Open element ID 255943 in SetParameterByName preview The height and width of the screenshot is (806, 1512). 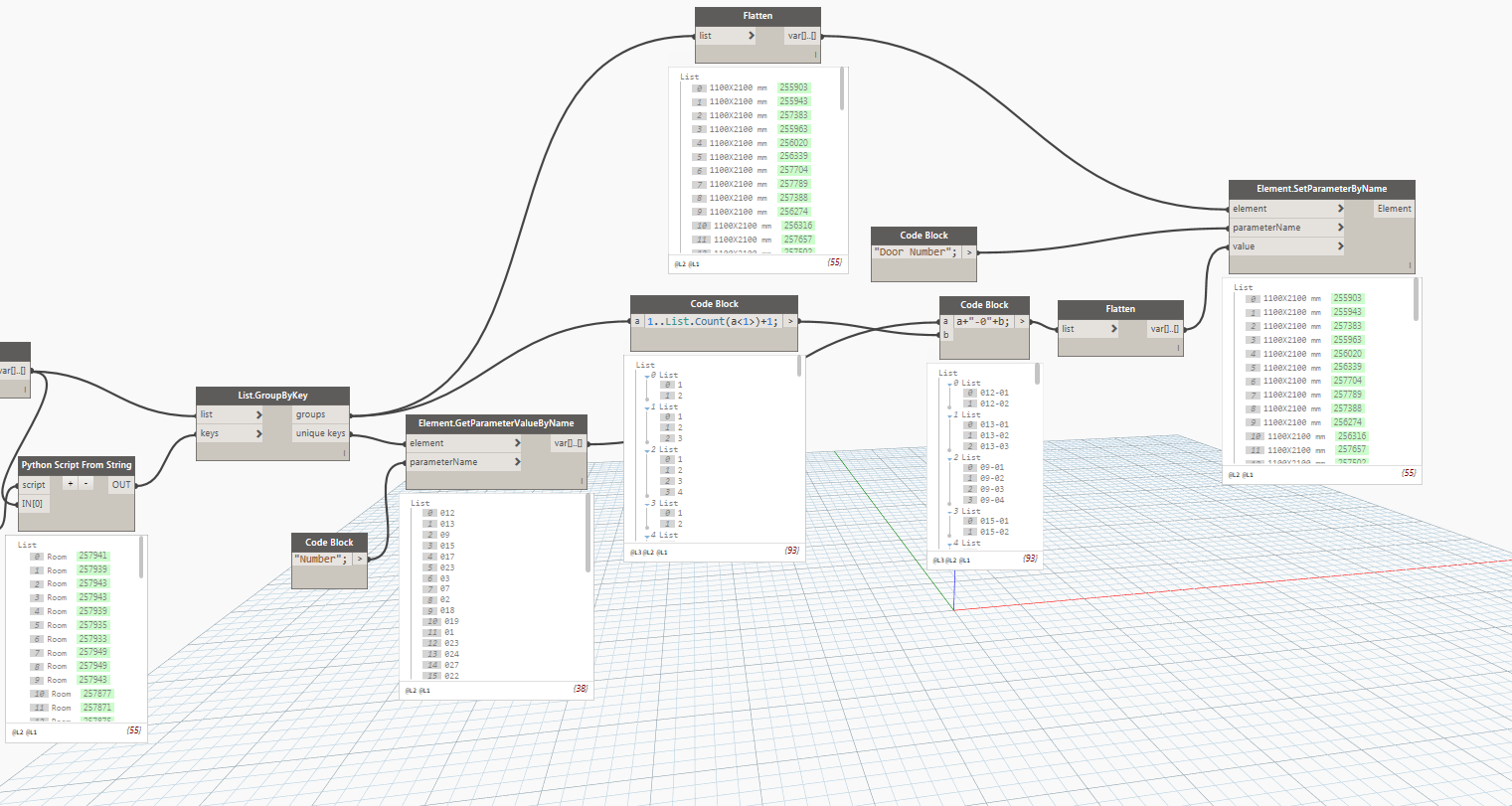click(x=1348, y=312)
